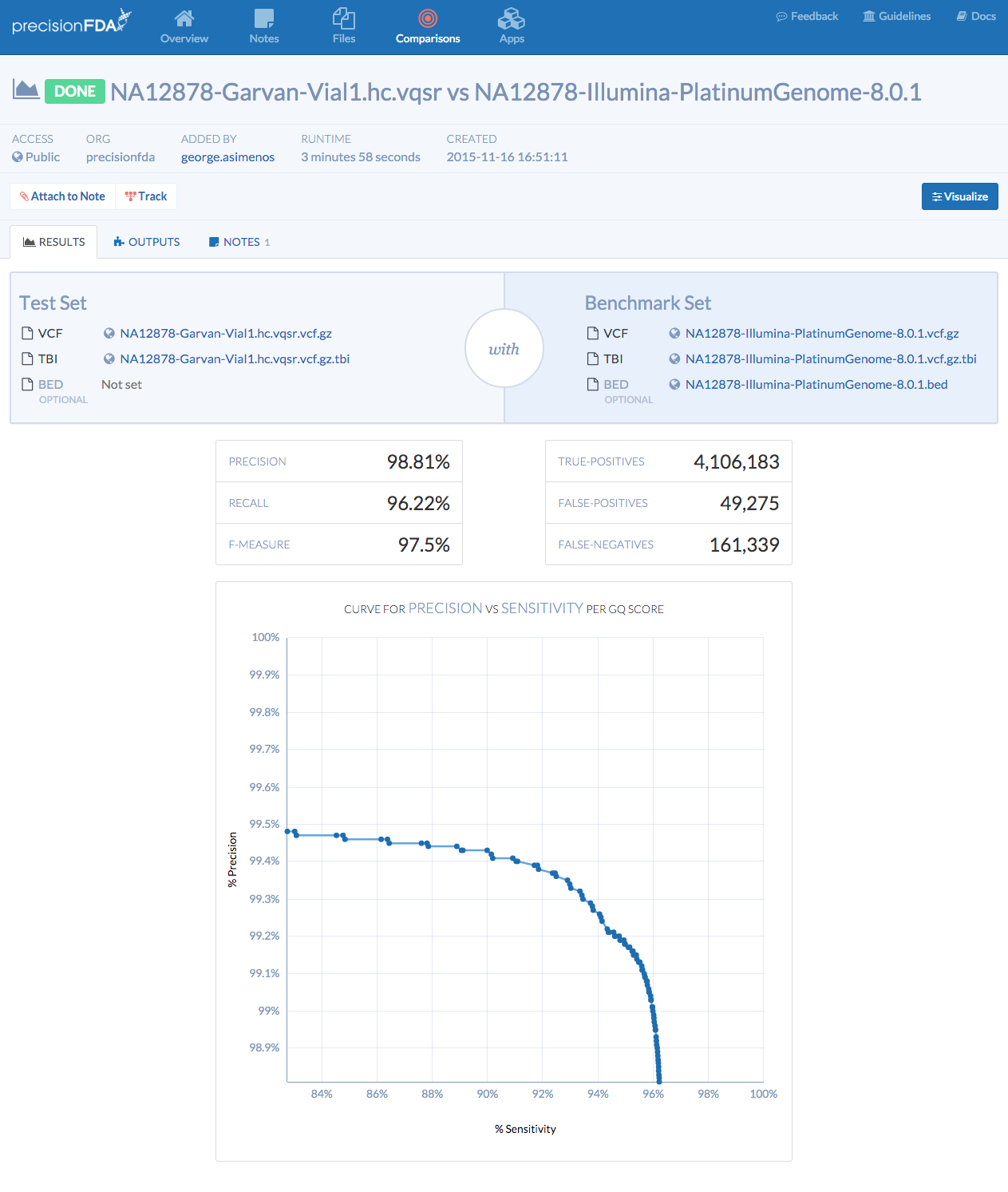Open the Notes navigation icon
Viewport: 1008px width, 1192px height.
[263, 18]
